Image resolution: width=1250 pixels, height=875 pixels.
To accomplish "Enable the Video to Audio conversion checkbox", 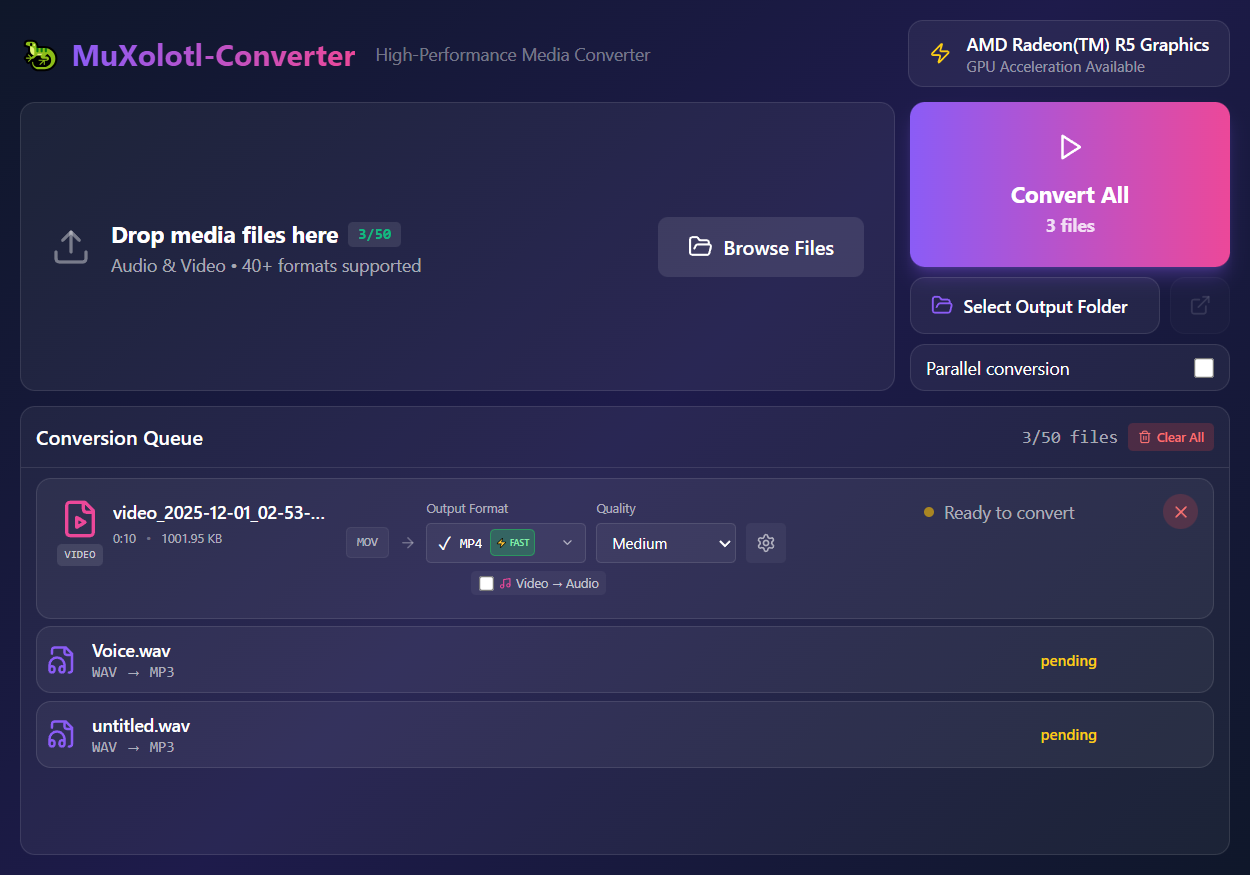I will click(486, 583).
